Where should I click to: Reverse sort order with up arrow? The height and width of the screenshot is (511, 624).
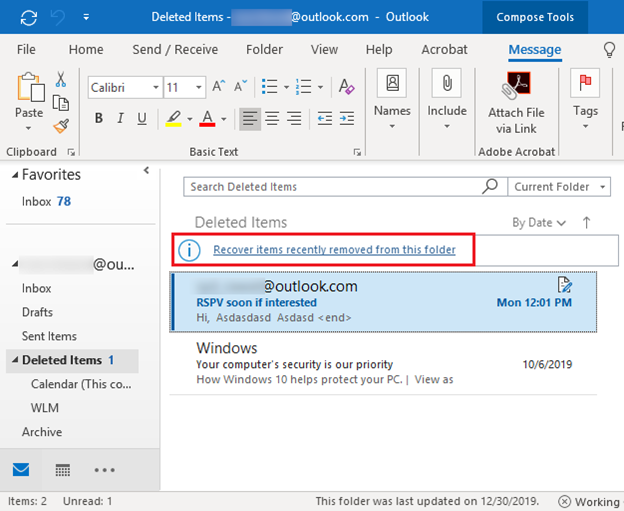point(587,222)
